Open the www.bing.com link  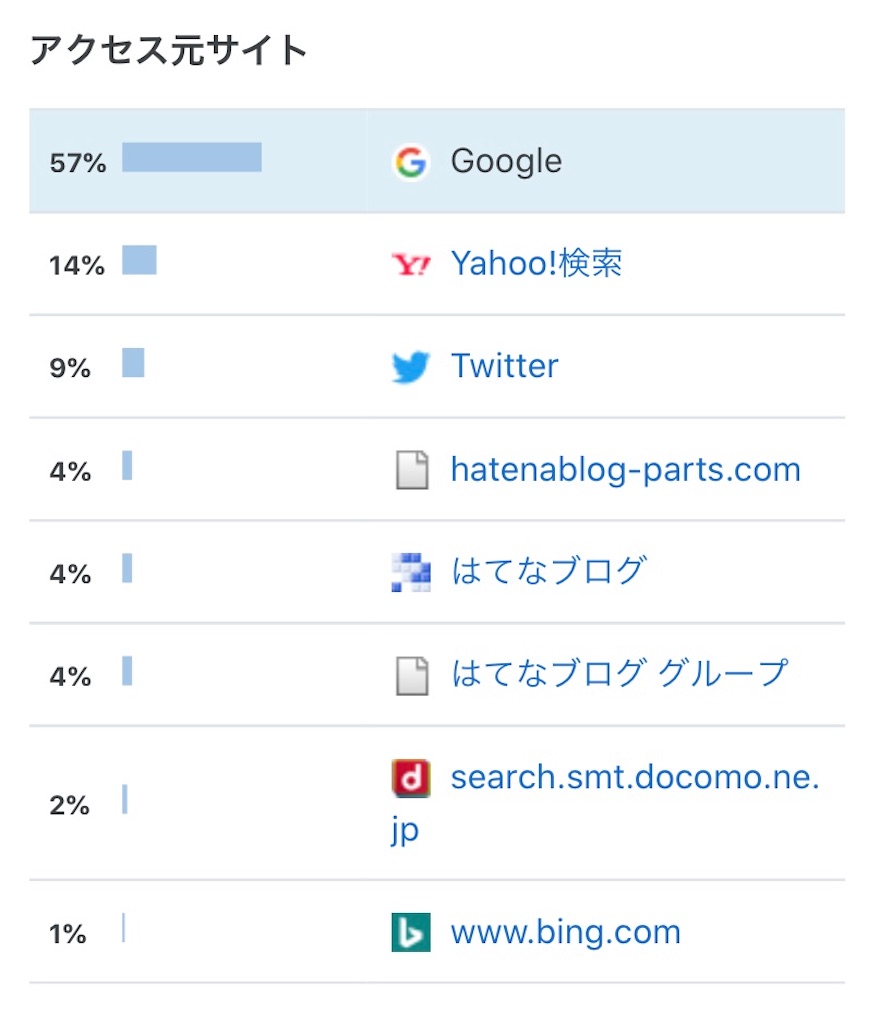[565, 932]
